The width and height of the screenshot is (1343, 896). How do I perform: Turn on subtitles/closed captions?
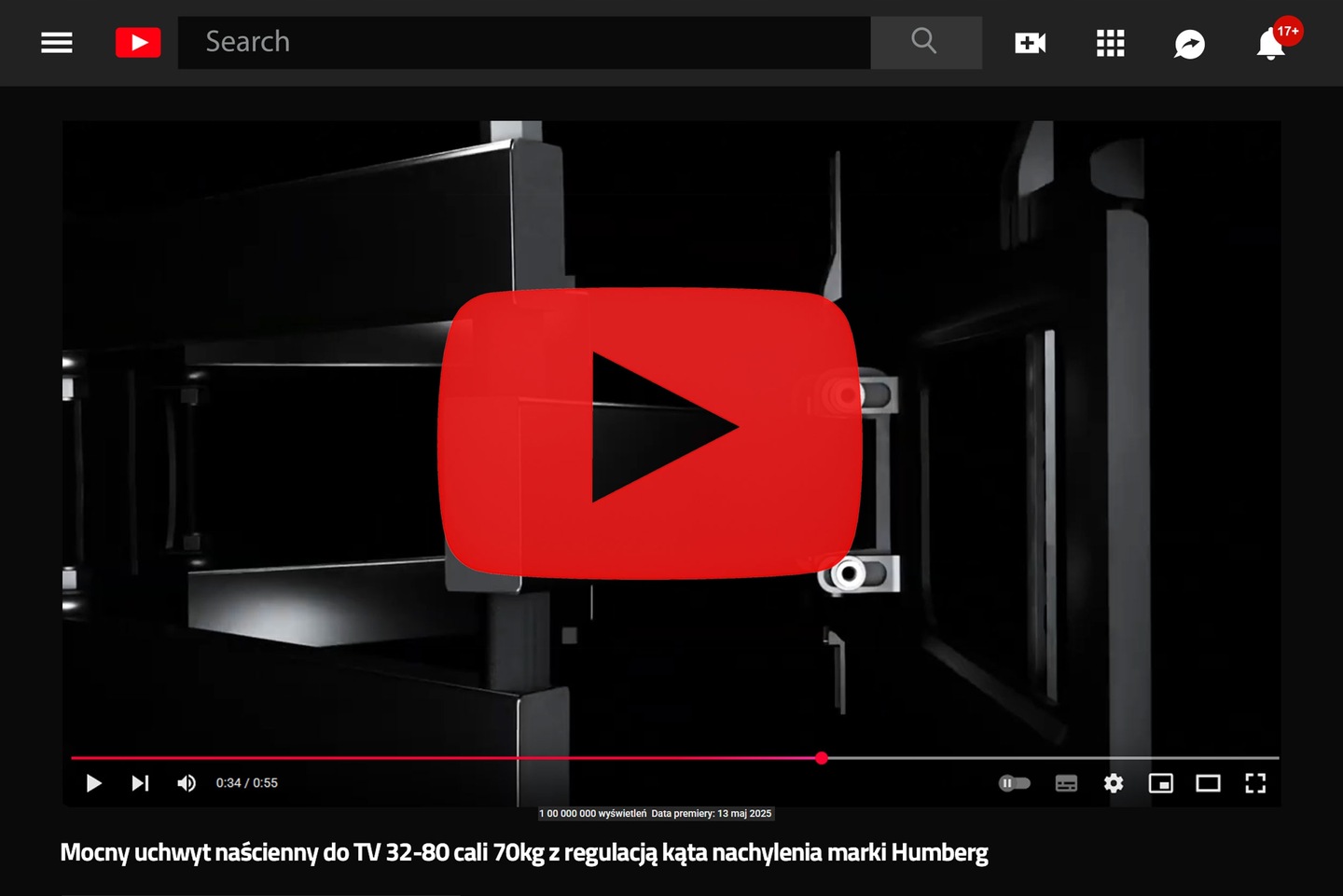[1066, 783]
